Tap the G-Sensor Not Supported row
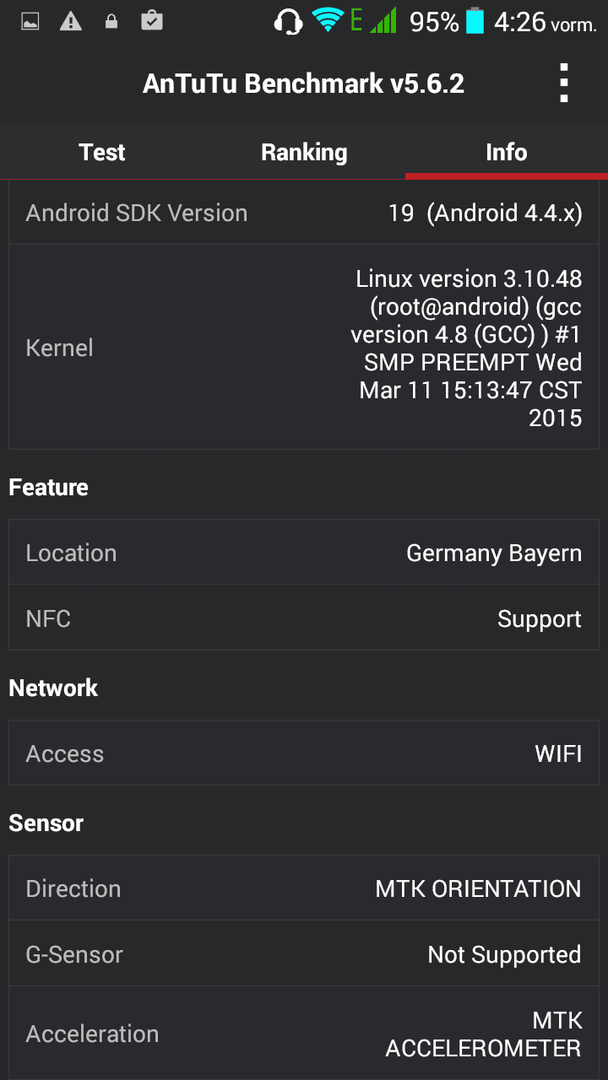Viewport: 608px width, 1080px height. (304, 953)
